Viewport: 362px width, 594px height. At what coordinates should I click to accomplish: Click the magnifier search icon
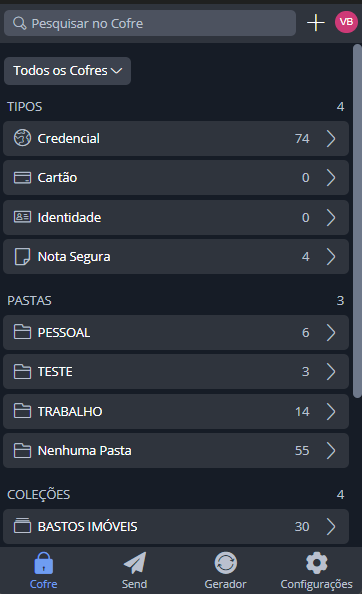(x=19, y=23)
